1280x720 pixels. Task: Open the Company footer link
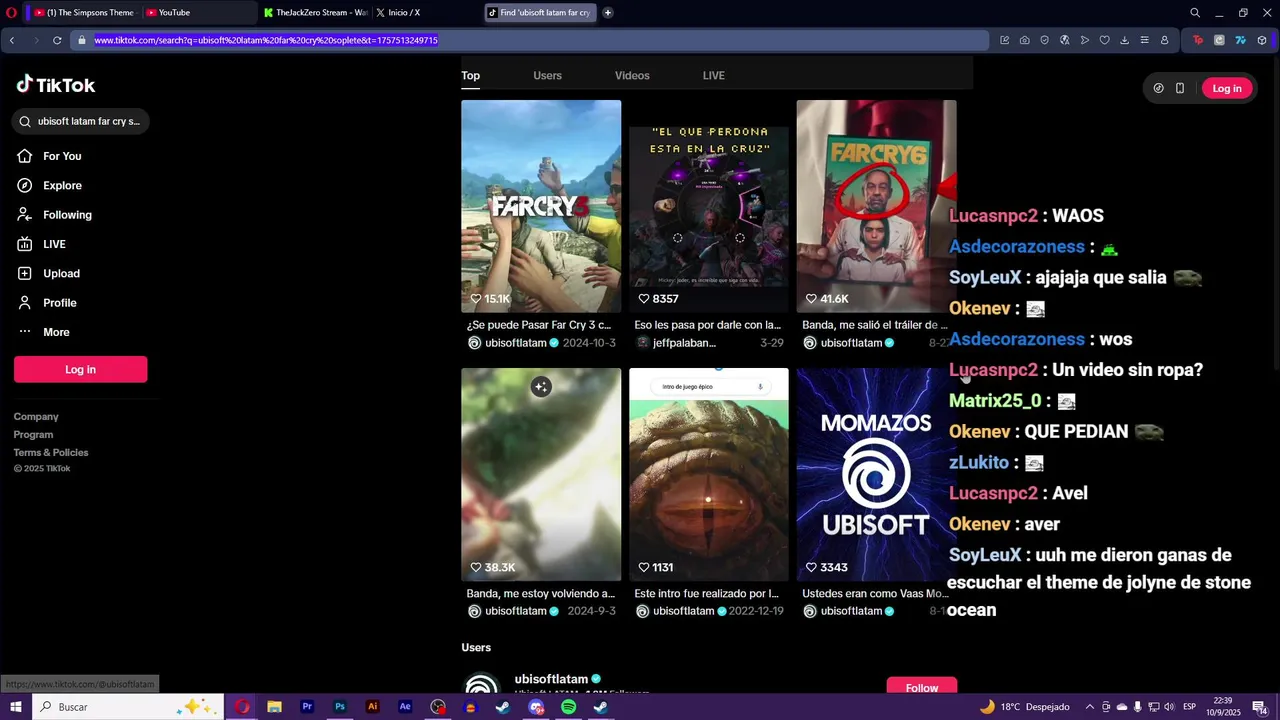[x=36, y=417]
